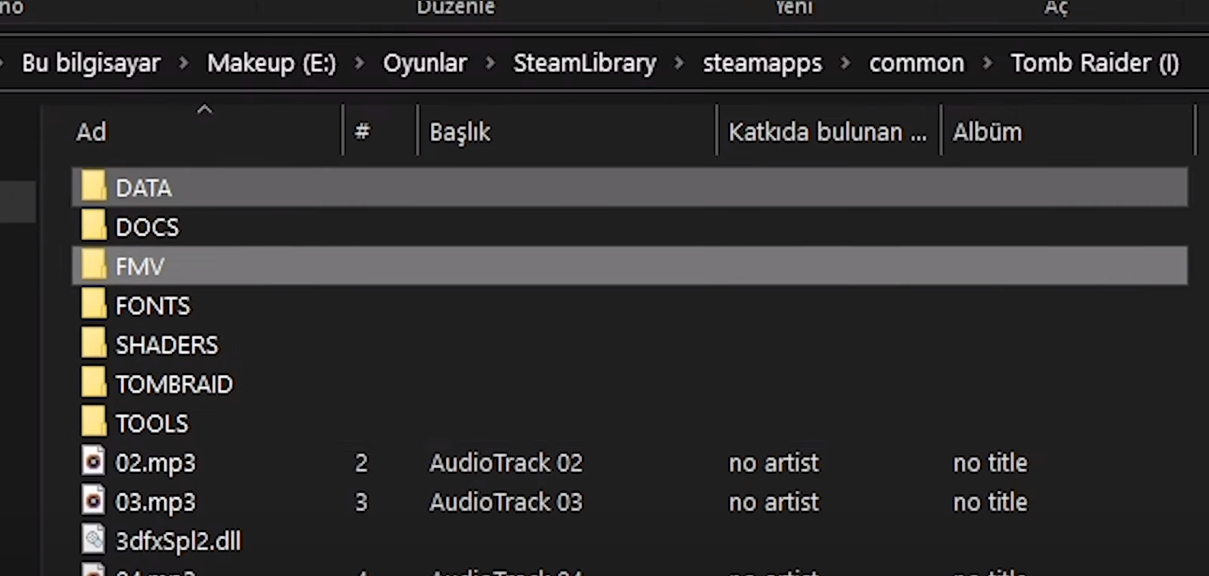The width and height of the screenshot is (1209, 576).
Task: Expand chevron after steamapps breadcrumb
Action: click(846, 63)
